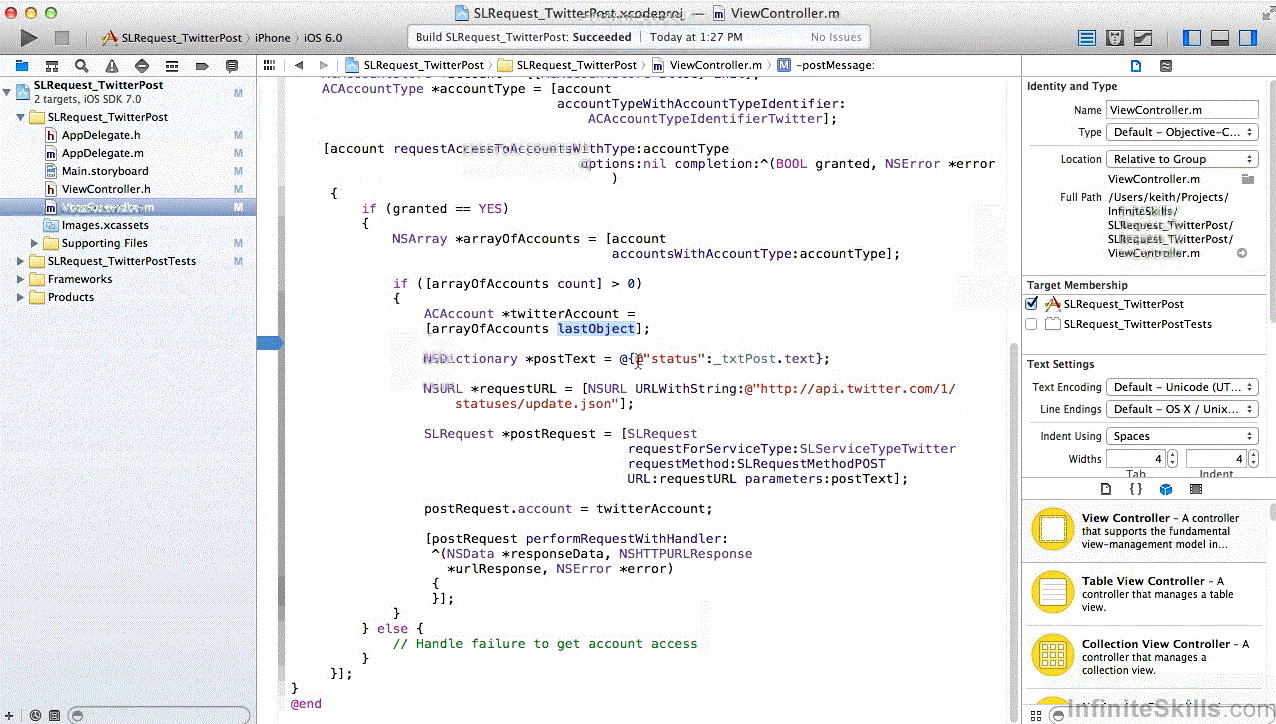Show only recently edited files
Screen dimensions: 1276x724
click(x=36, y=715)
